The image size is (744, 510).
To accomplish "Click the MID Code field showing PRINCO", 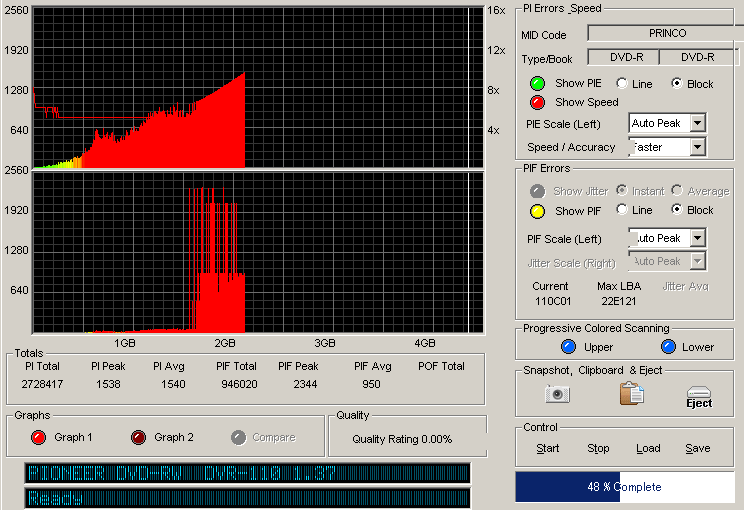I will coord(666,33).
